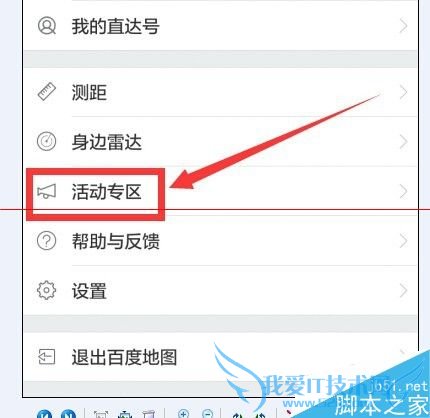Select the 活动专区 menu entry

click(221, 192)
